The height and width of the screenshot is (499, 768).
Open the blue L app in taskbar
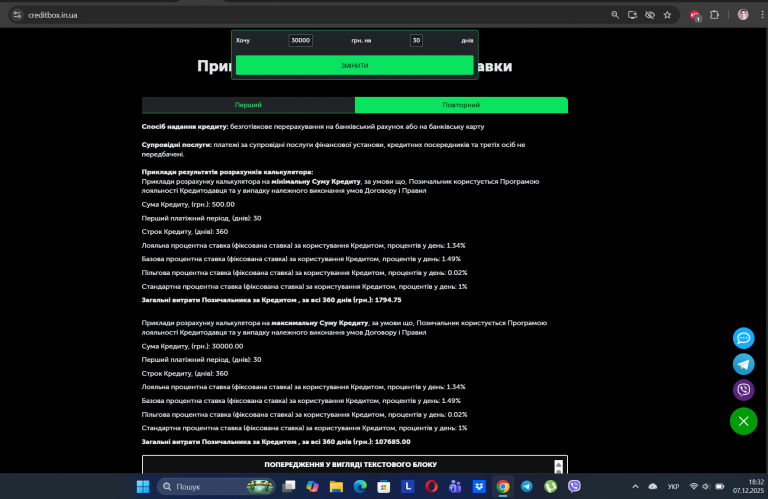click(x=408, y=486)
